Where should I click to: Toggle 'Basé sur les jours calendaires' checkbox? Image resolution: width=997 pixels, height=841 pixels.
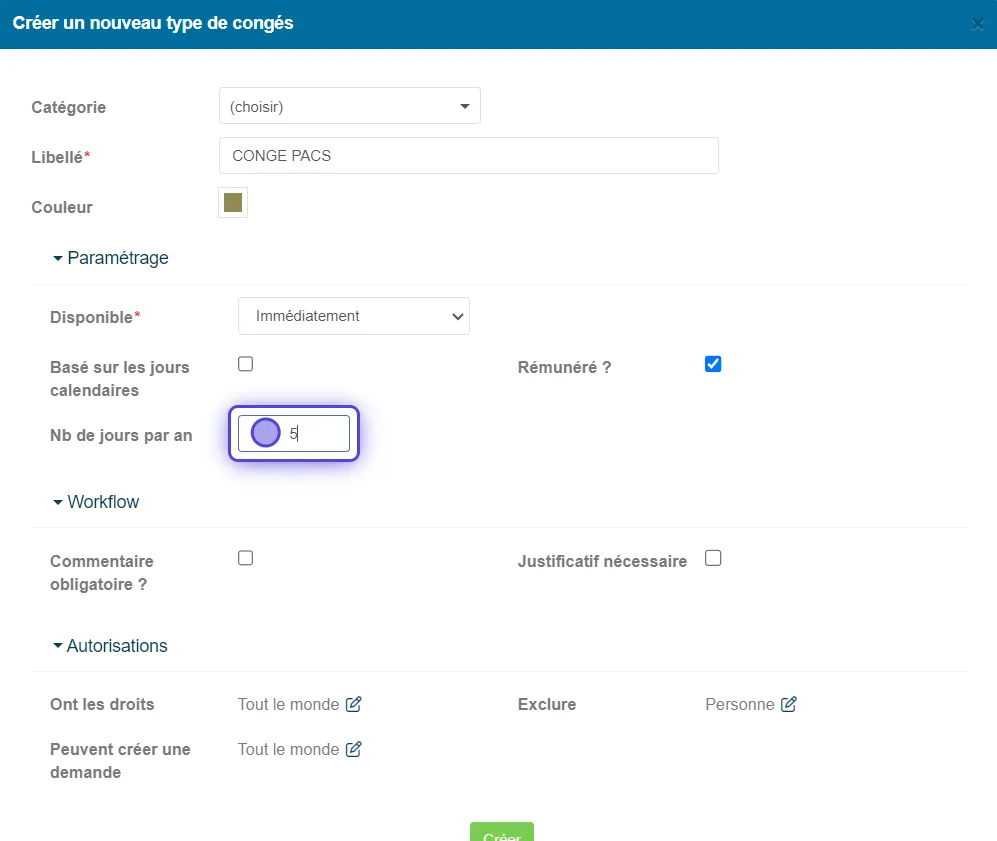(245, 364)
